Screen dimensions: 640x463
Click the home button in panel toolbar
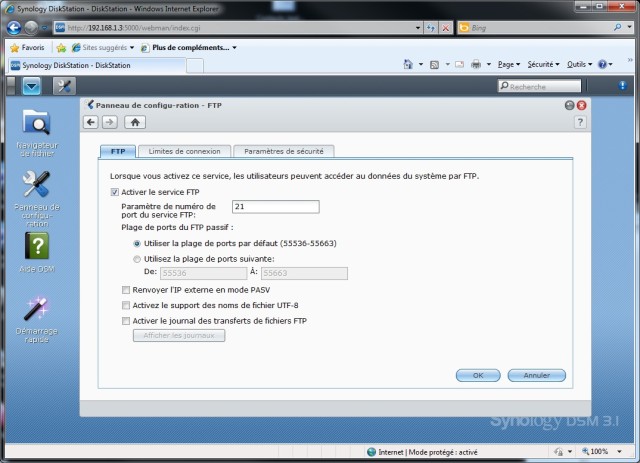(x=133, y=122)
